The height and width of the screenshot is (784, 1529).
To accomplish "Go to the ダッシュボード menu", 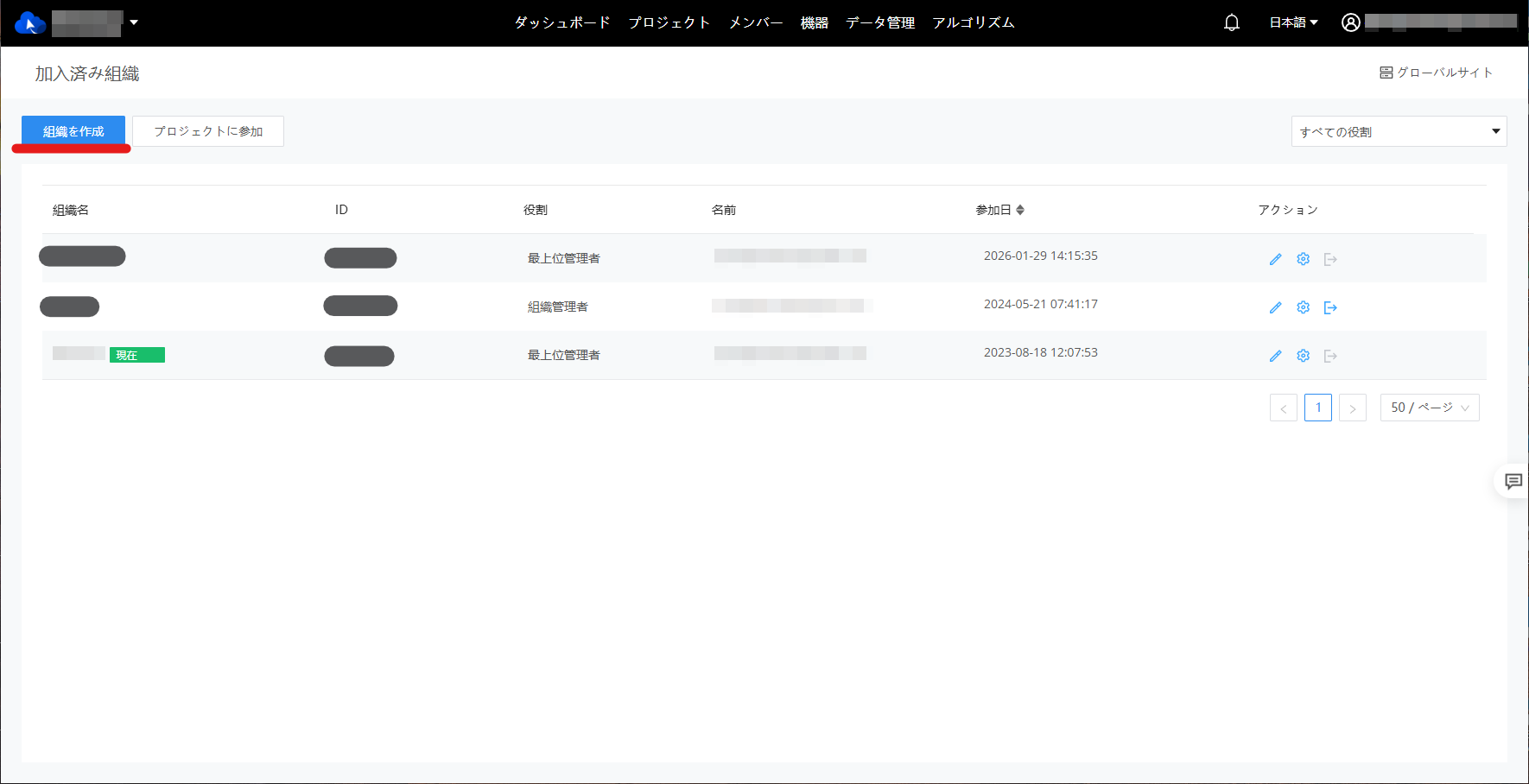I will point(562,22).
